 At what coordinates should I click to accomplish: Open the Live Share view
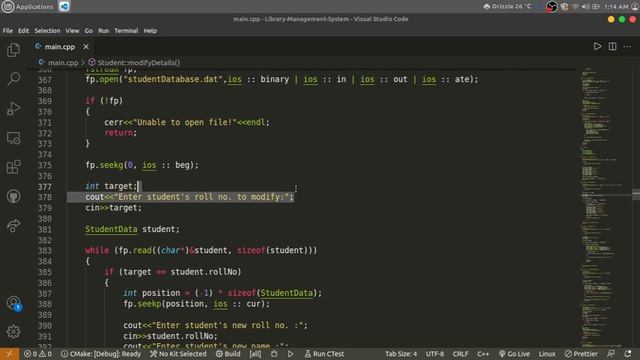tap(13, 225)
